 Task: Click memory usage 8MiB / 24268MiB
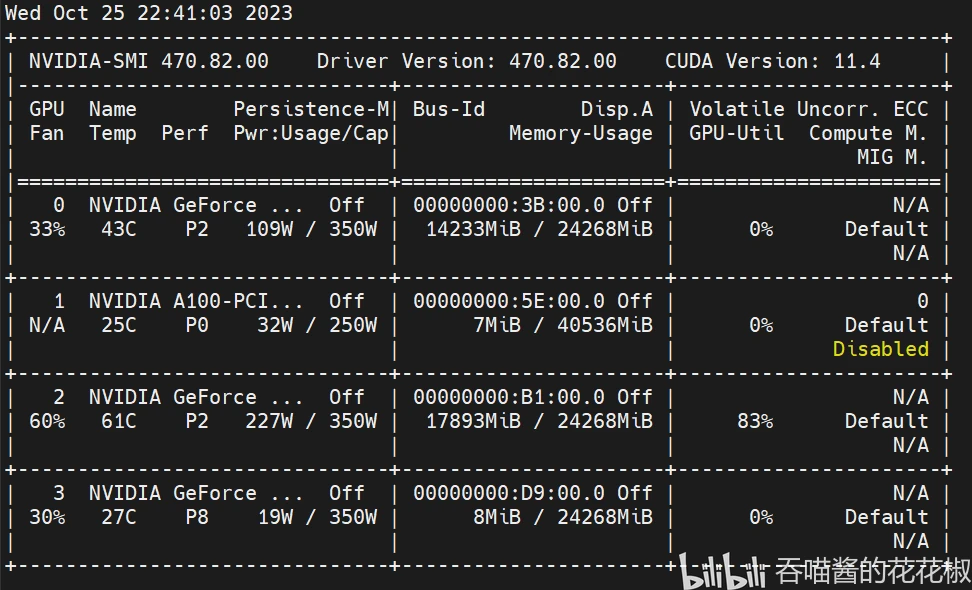pos(563,517)
